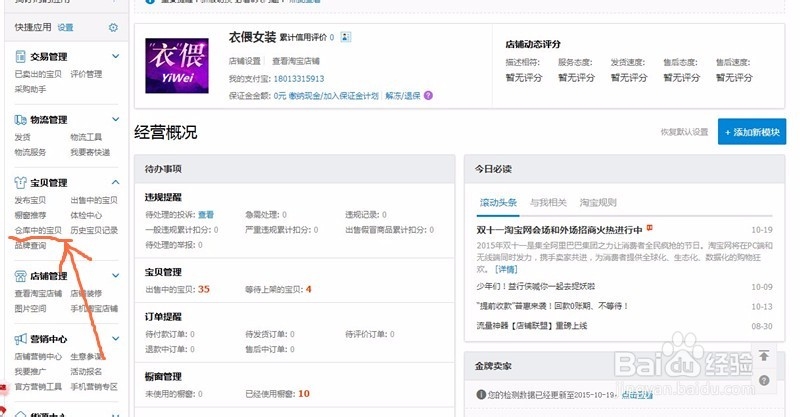The width and height of the screenshot is (800, 417).
Task: Open quick apps settings gear icon
Action: coord(113,28)
